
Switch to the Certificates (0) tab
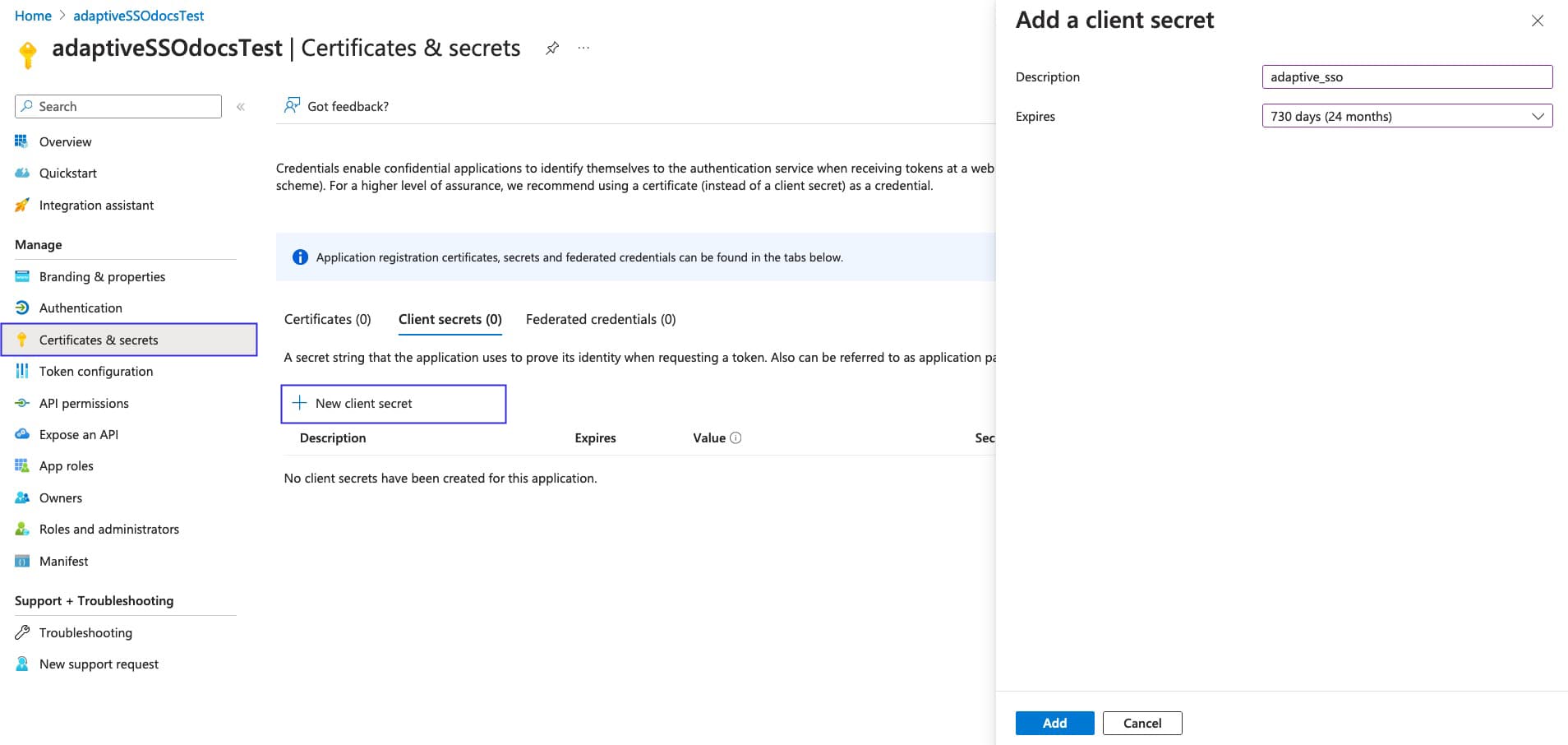click(x=328, y=319)
